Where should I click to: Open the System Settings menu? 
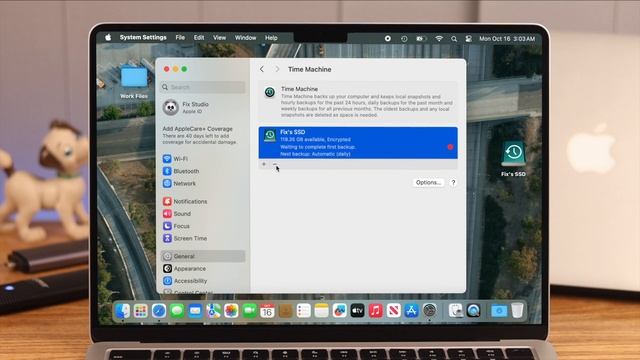[x=143, y=38]
